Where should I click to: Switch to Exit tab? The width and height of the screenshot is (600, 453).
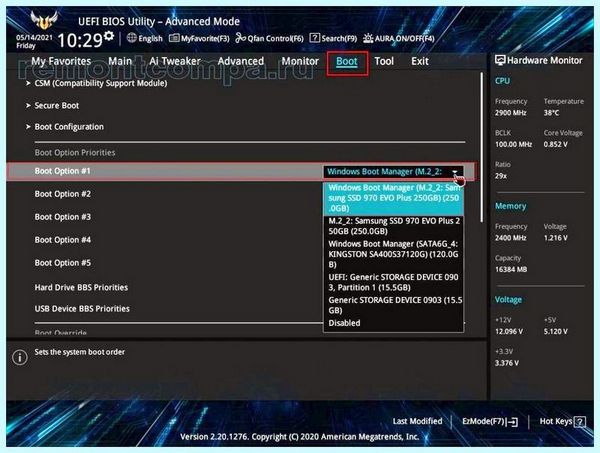420,61
